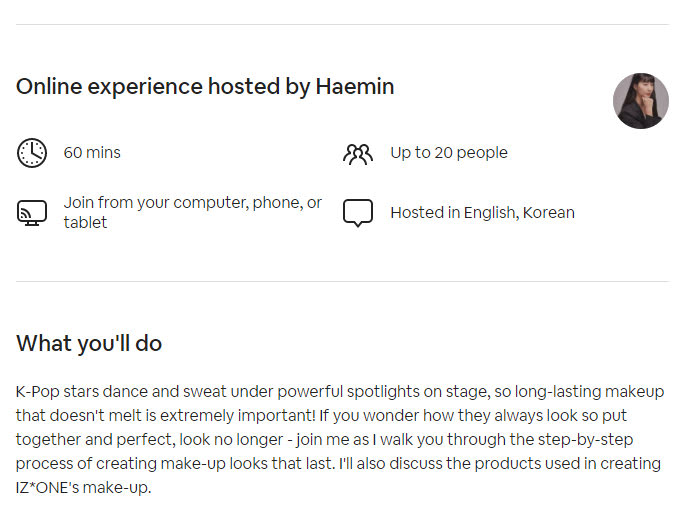Image resolution: width=691 pixels, height=514 pixels.
Task: Click the "60 mins" duration text
Action: pyautogui.click(x=92, y=153)
